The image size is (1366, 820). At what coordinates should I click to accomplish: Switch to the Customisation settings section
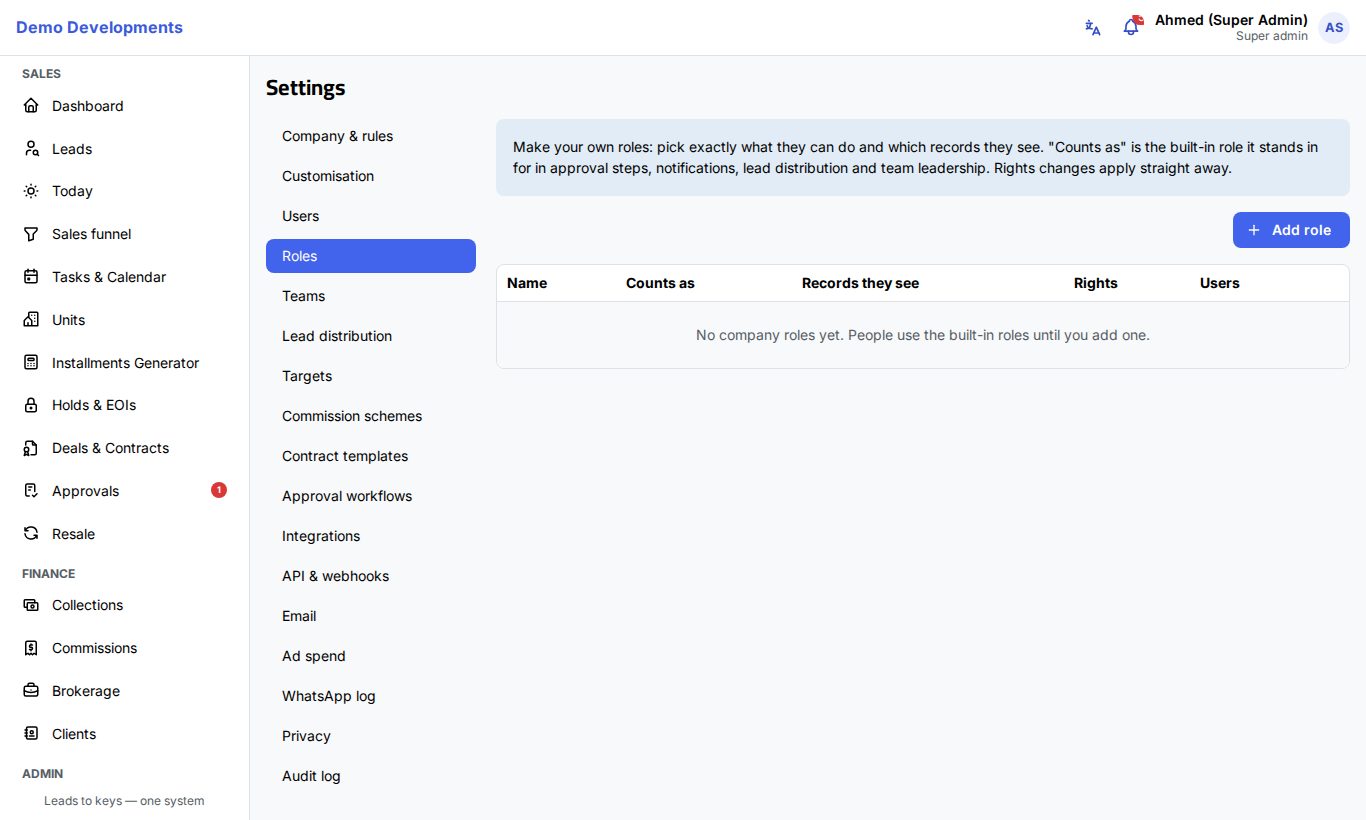click(x=371, y=176)
